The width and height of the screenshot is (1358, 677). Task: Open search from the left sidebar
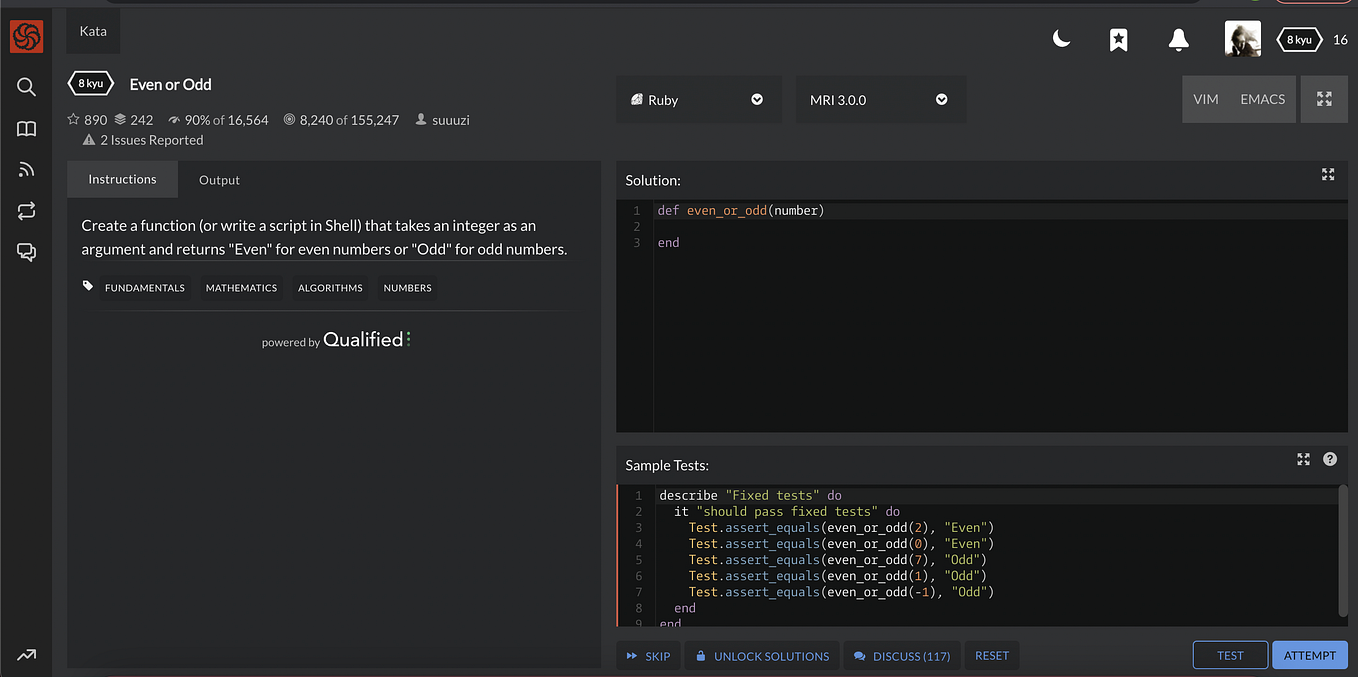coord(26,87)
